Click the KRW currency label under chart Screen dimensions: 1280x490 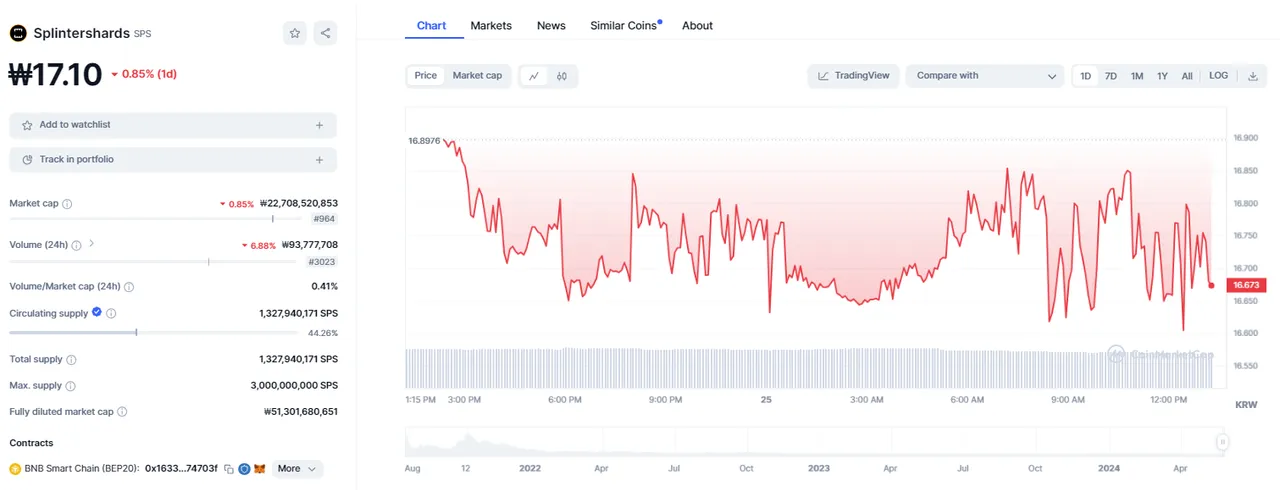1246,405
